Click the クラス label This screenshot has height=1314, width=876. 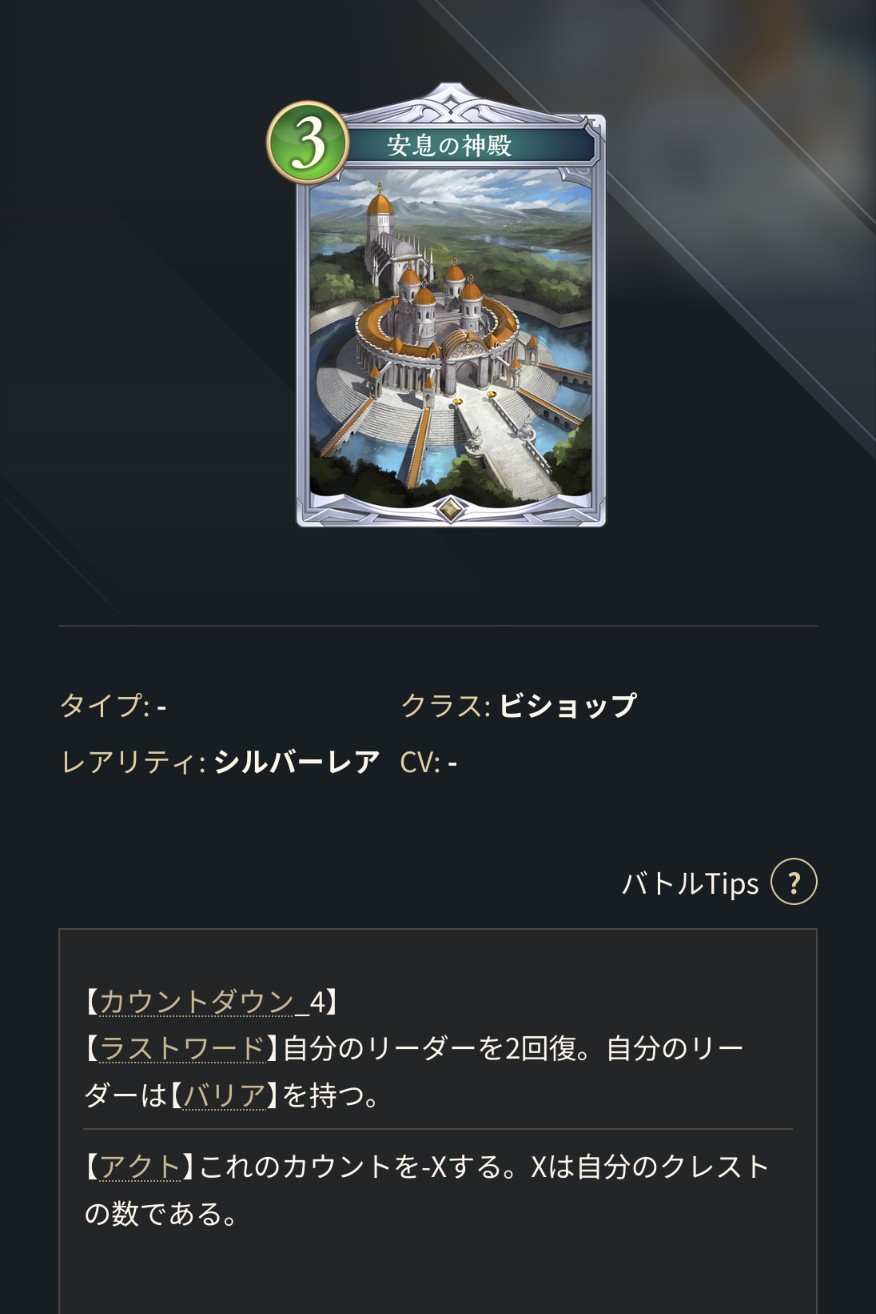(445, 705)
